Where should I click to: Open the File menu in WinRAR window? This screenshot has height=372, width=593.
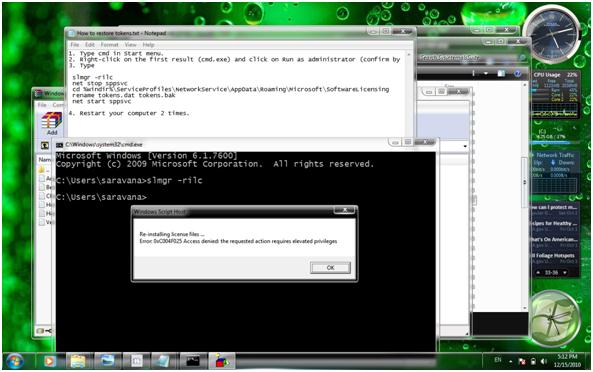(x=42, y=105)
